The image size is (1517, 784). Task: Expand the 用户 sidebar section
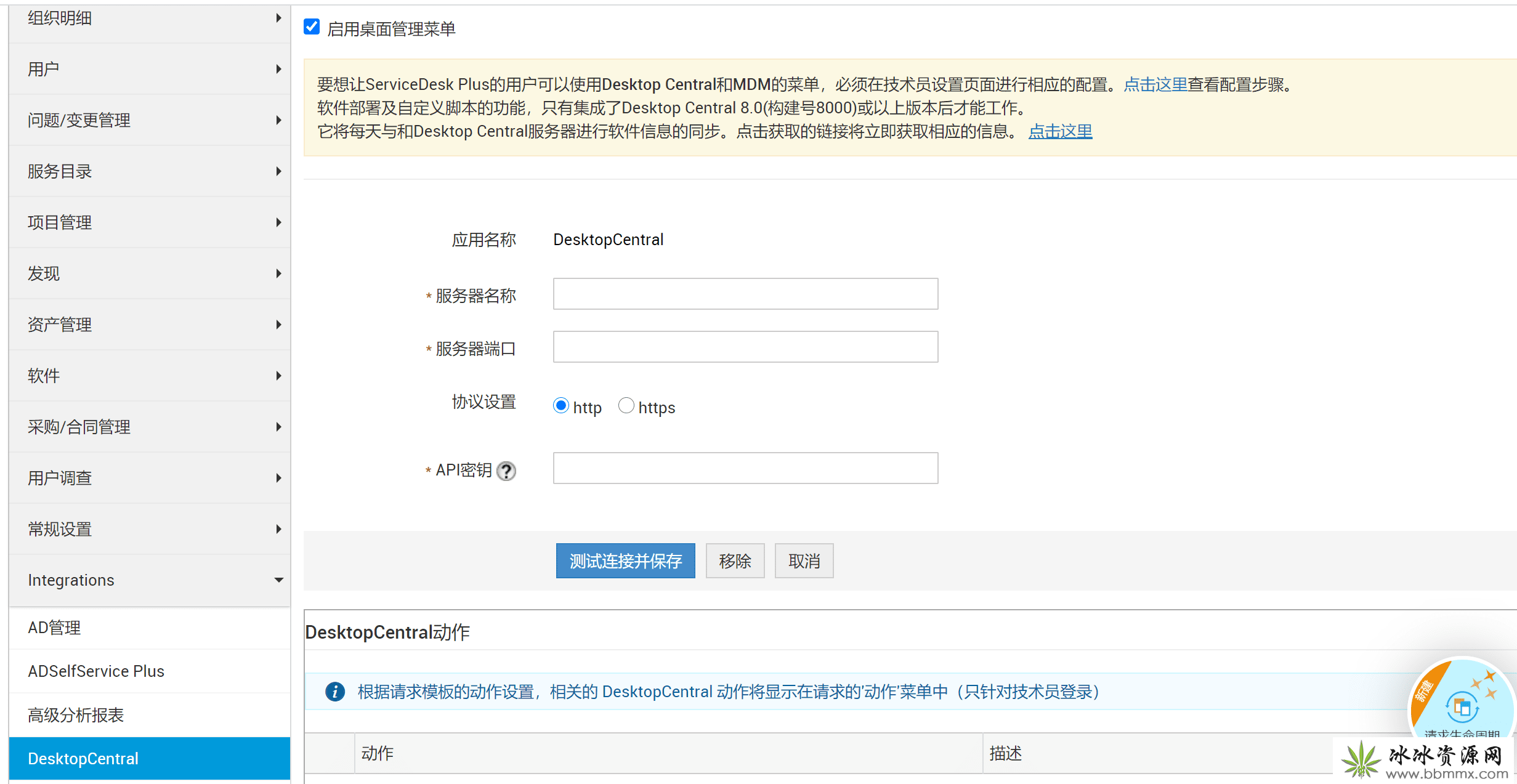[150, 69]
